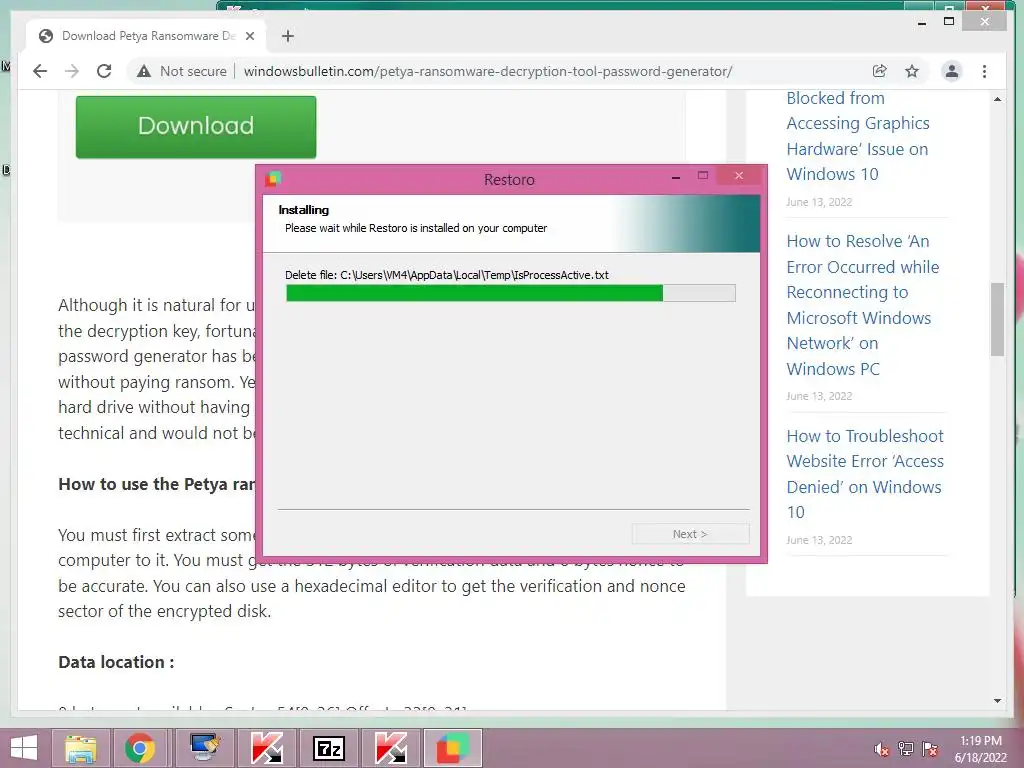Reload the page with the refresh icon
The image size is (1024, 768).
pyautogui.click(x=104, y=71)
